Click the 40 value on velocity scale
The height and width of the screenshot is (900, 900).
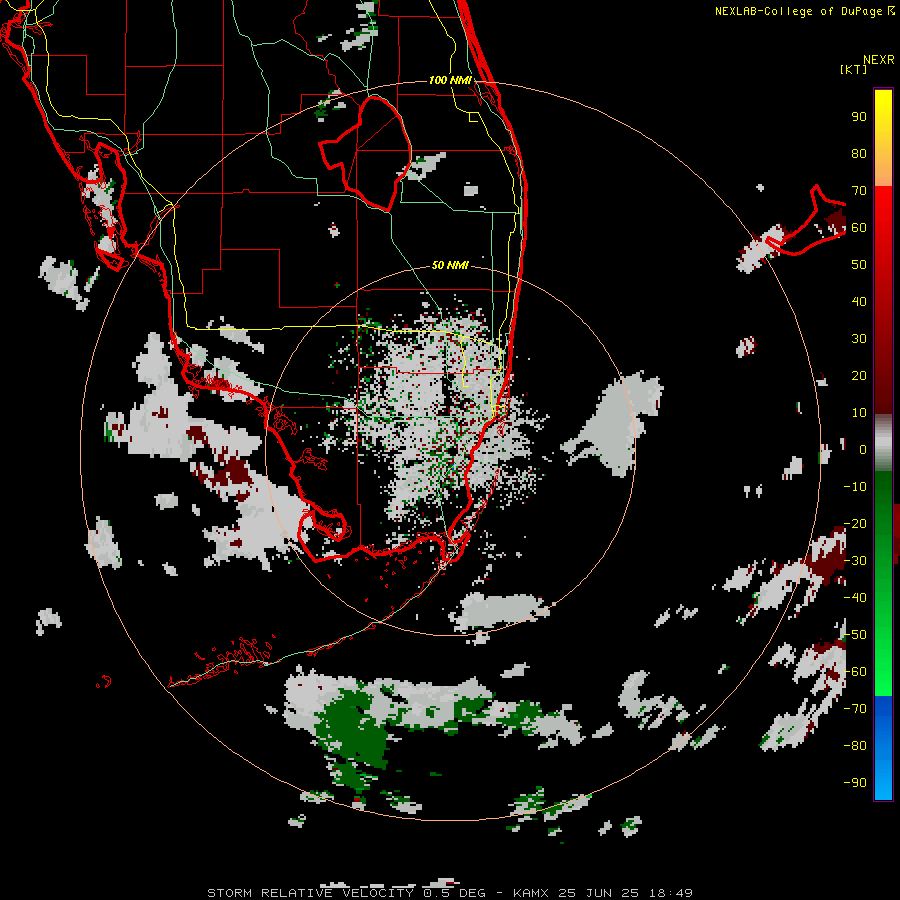(859, 301)
